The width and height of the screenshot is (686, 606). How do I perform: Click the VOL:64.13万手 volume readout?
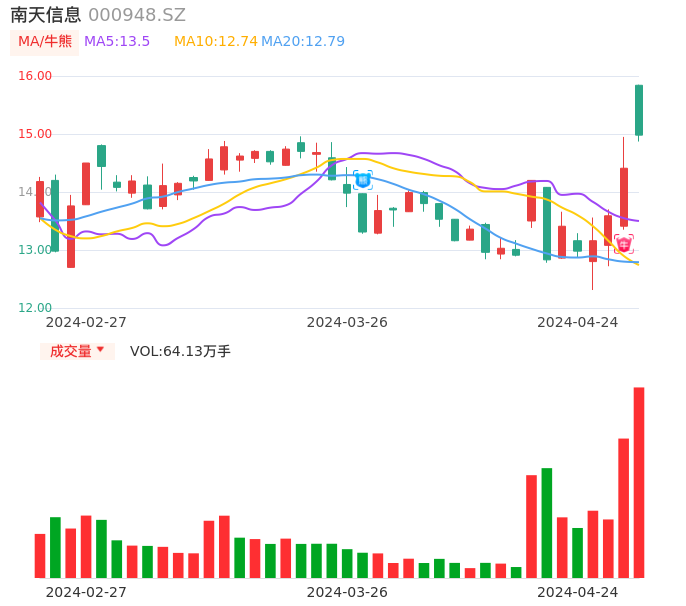click(x=180, y=351)
